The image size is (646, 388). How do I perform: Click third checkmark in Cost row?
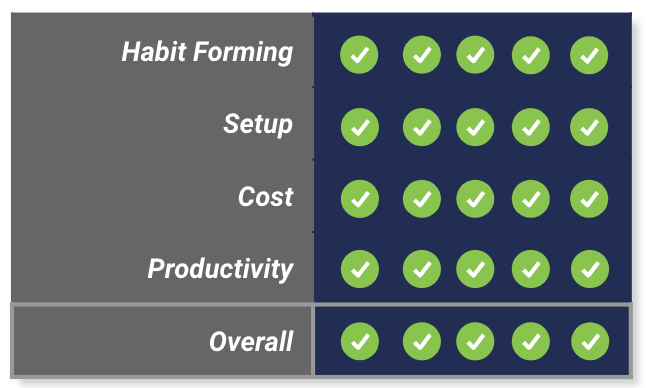point(475,199)
